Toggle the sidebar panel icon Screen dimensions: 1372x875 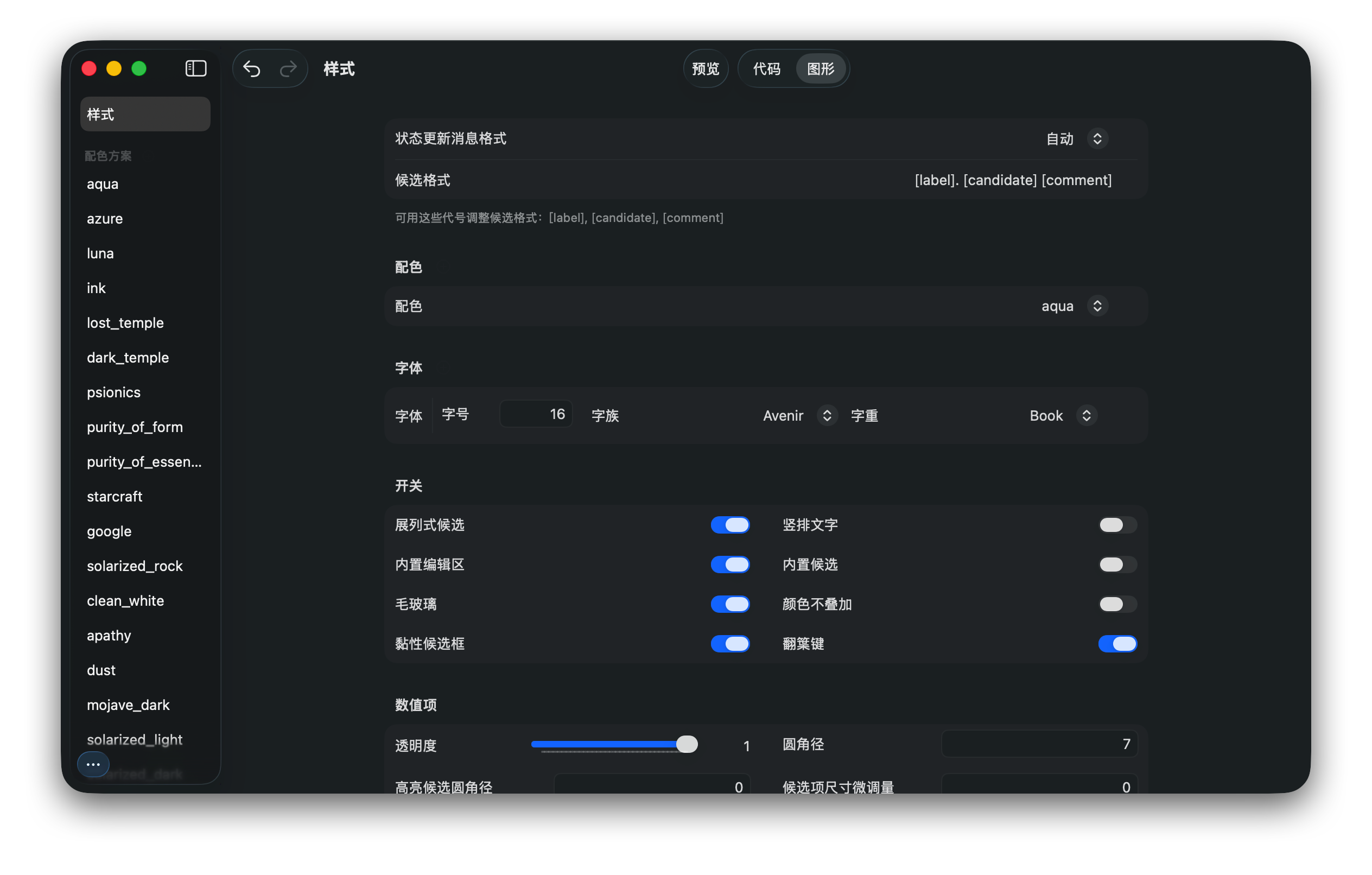tap(196, 68)
